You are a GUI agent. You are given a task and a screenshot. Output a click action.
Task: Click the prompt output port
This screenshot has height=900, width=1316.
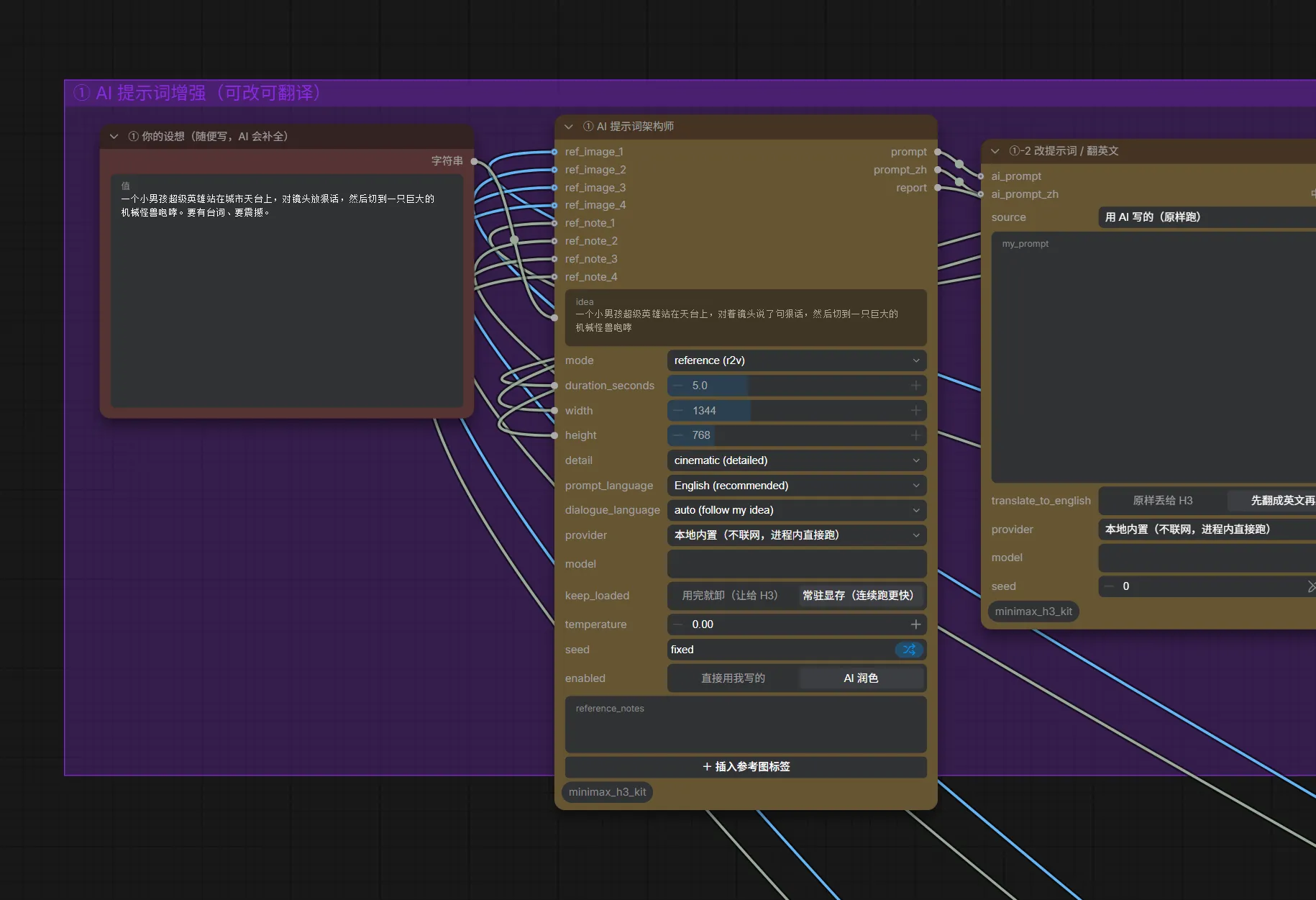click(937, 152)
